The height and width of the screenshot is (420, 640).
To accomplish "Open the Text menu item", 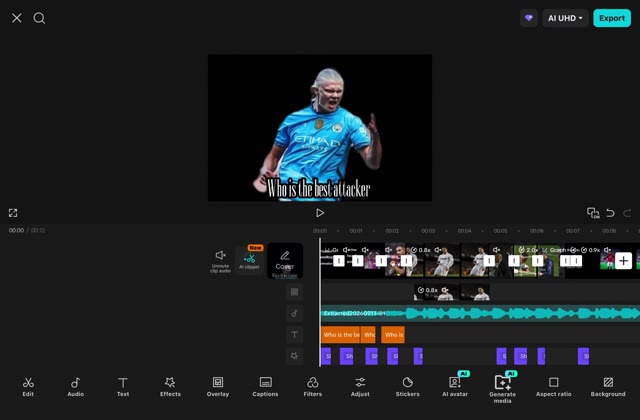I will [123, 387].
